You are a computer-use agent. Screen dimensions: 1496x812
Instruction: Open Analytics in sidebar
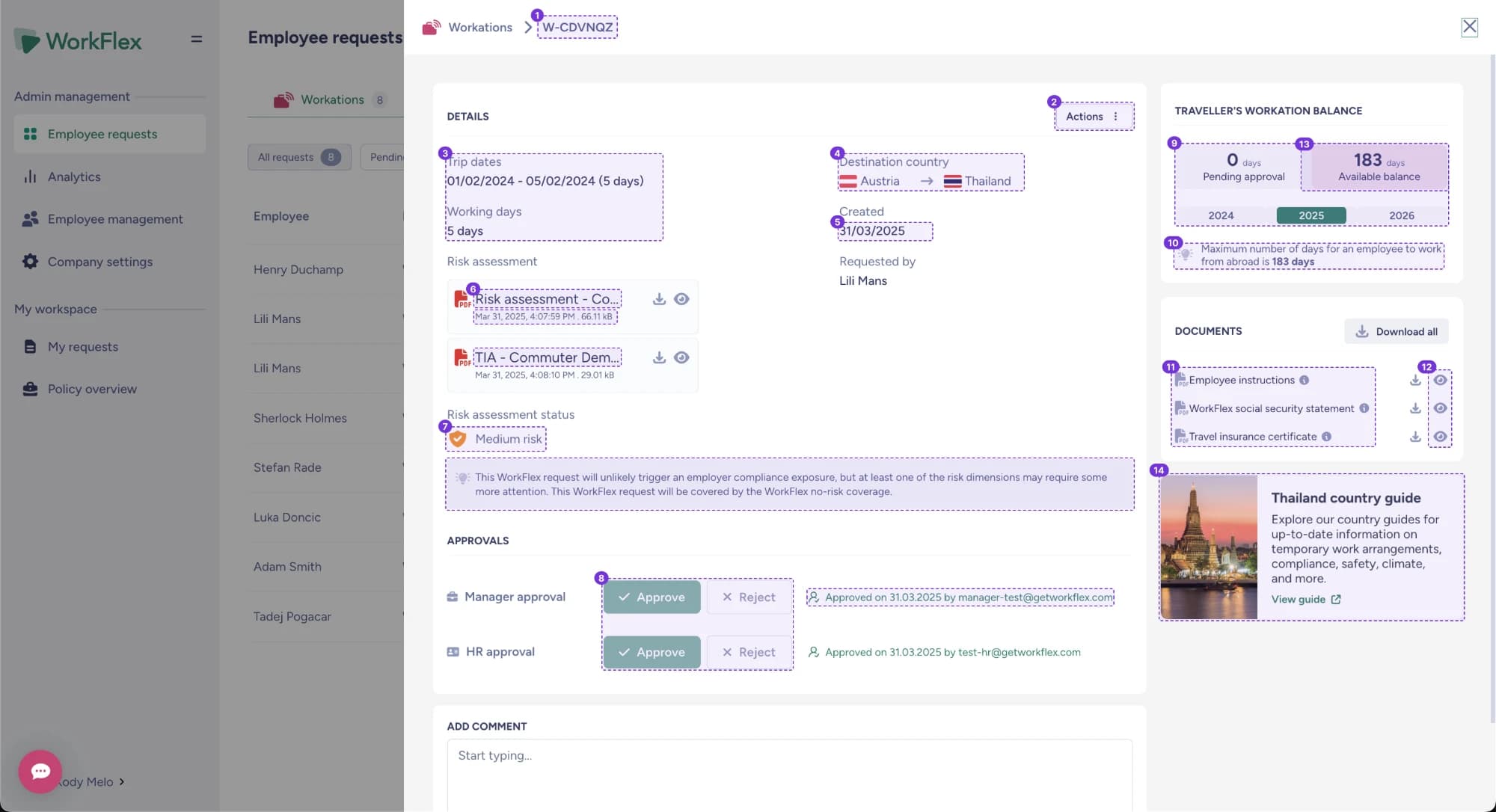coord(110,176)
